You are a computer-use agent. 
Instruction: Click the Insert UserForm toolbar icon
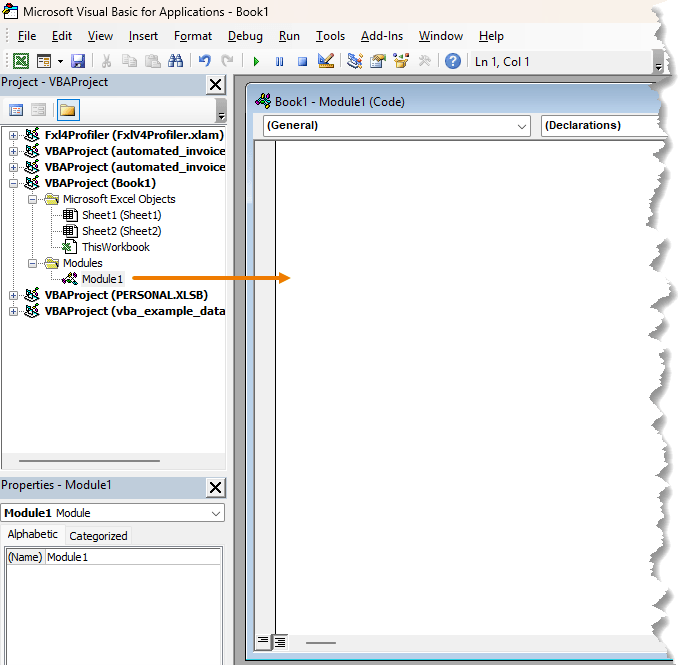tap(44, 61)
